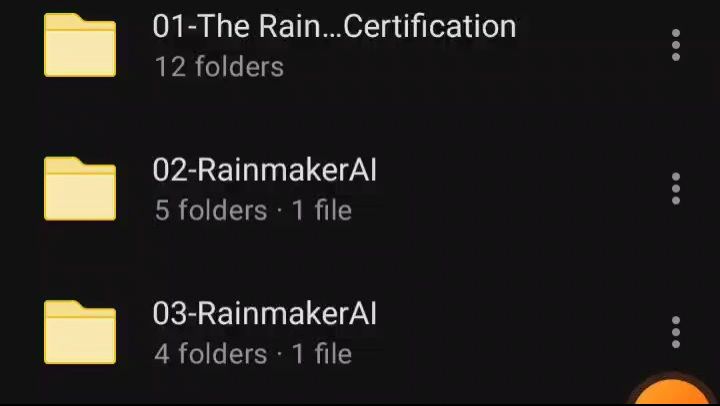Open the folder named 03-RainmakerAI
Viewport: 720px width, 406px height.
point(264,313)
